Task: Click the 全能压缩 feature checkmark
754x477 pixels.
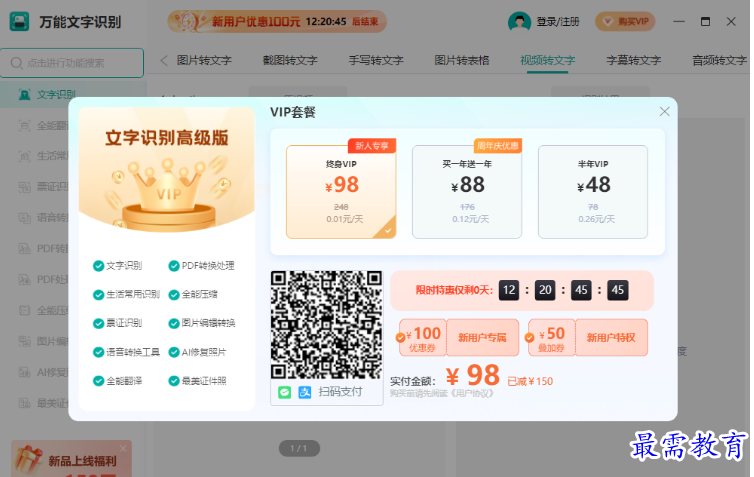Action: (174, 295)
